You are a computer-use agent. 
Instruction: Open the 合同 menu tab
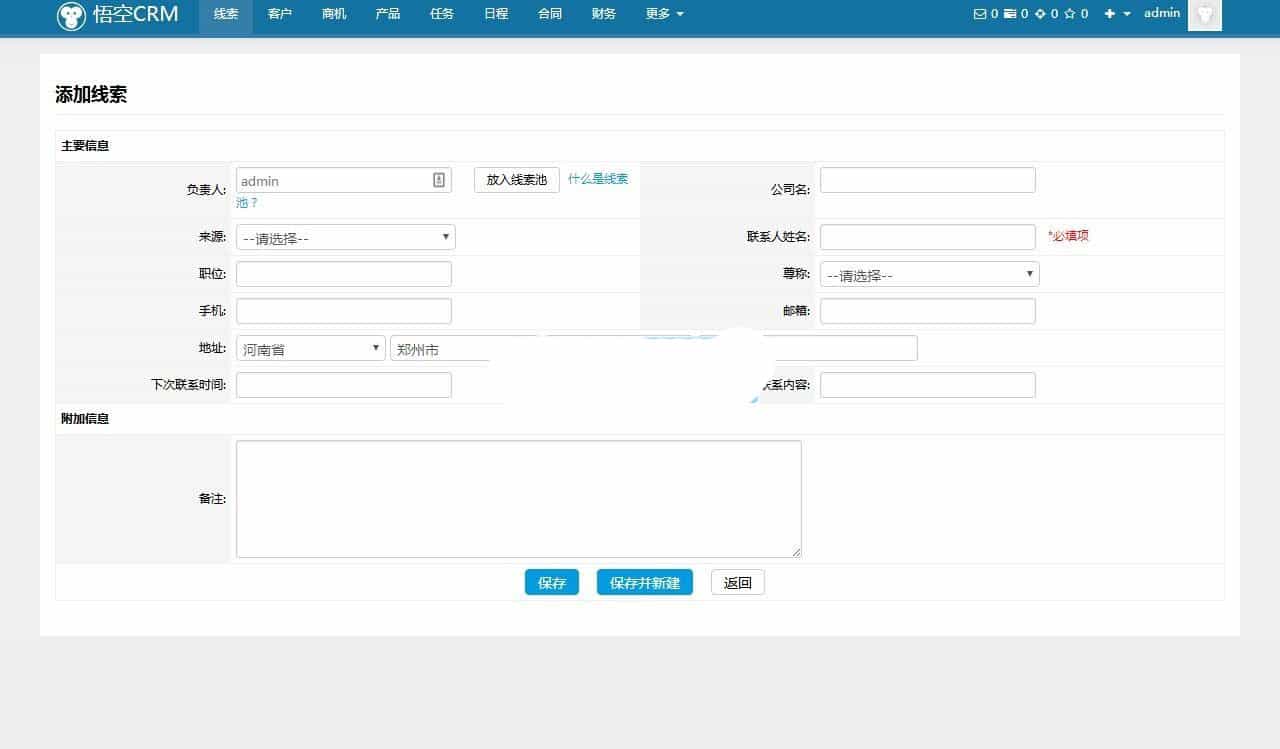(550, 15)
